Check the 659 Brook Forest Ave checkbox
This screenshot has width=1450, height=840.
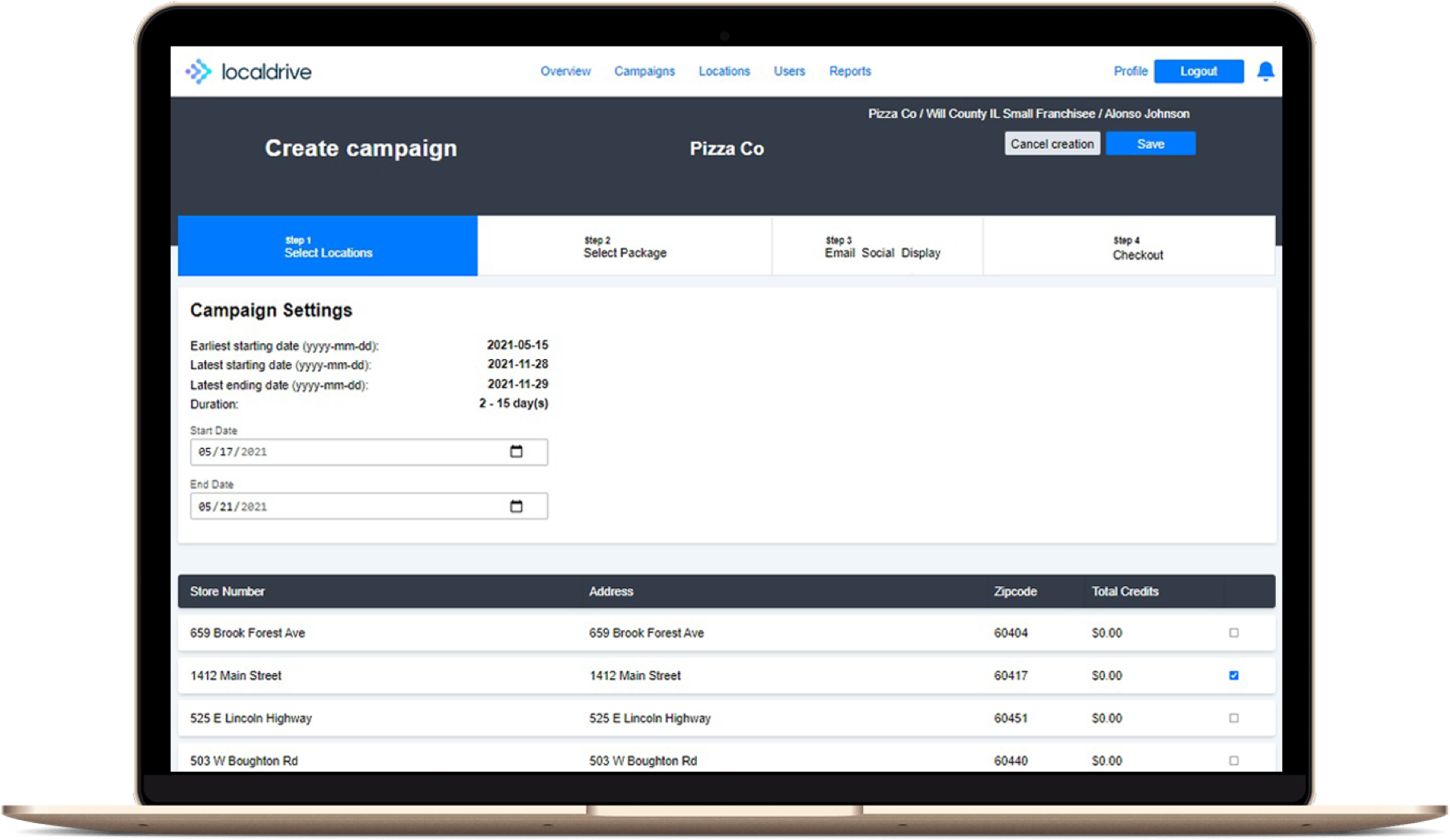click(1233, 632)
